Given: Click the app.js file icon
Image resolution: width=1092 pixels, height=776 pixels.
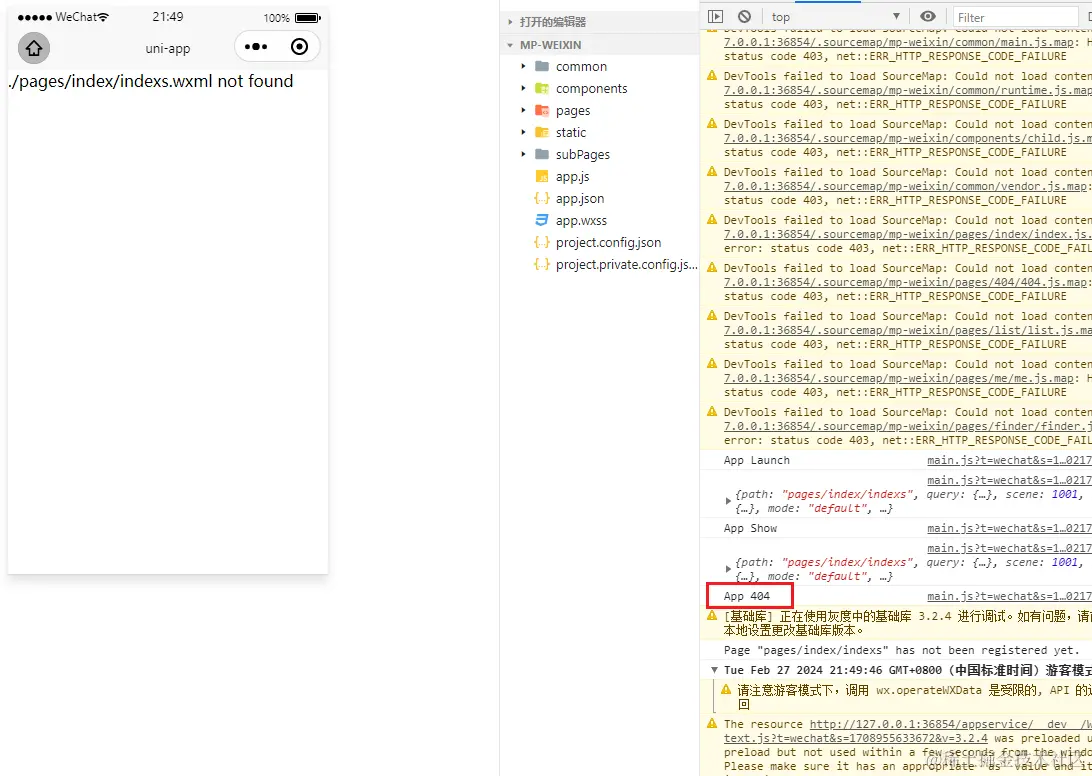Looking at the screenshot, I should click(x=542, y=176).
